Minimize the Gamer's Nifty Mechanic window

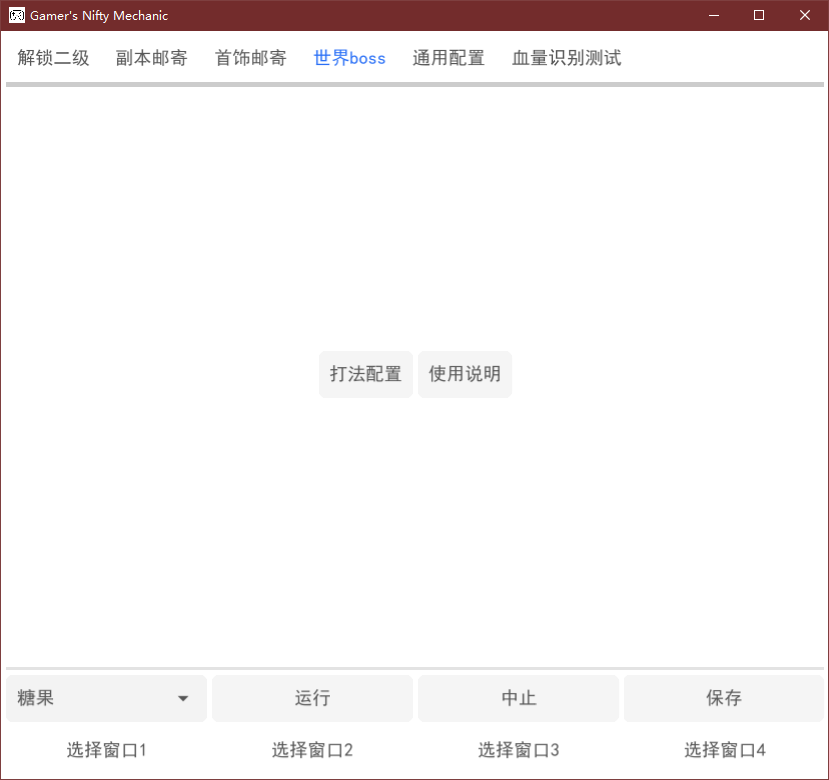tap(714, 15)
